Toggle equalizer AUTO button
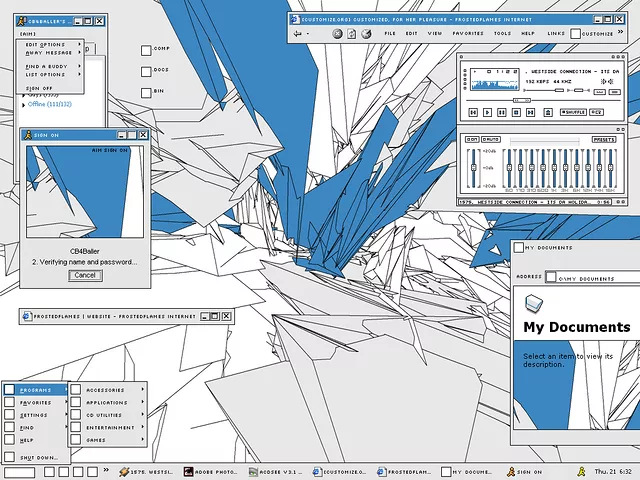 491,140
